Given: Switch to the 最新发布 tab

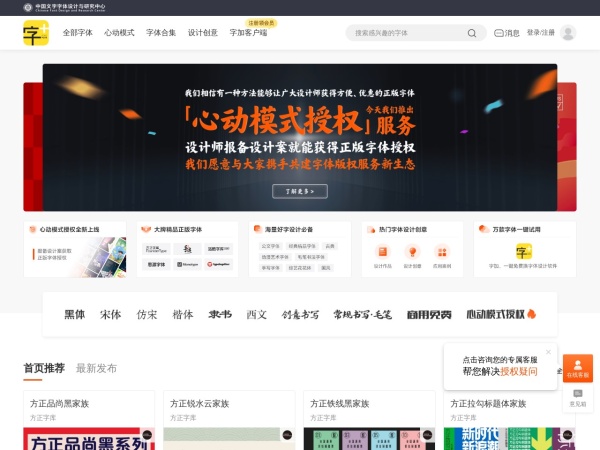Looking at the screenshot, I should [96, 368].
